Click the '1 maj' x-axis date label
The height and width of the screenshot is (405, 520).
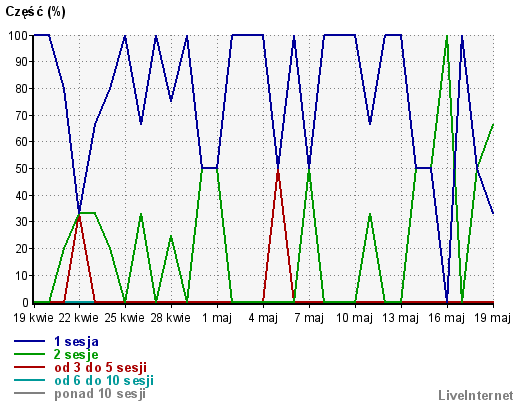tap(217, 318)
